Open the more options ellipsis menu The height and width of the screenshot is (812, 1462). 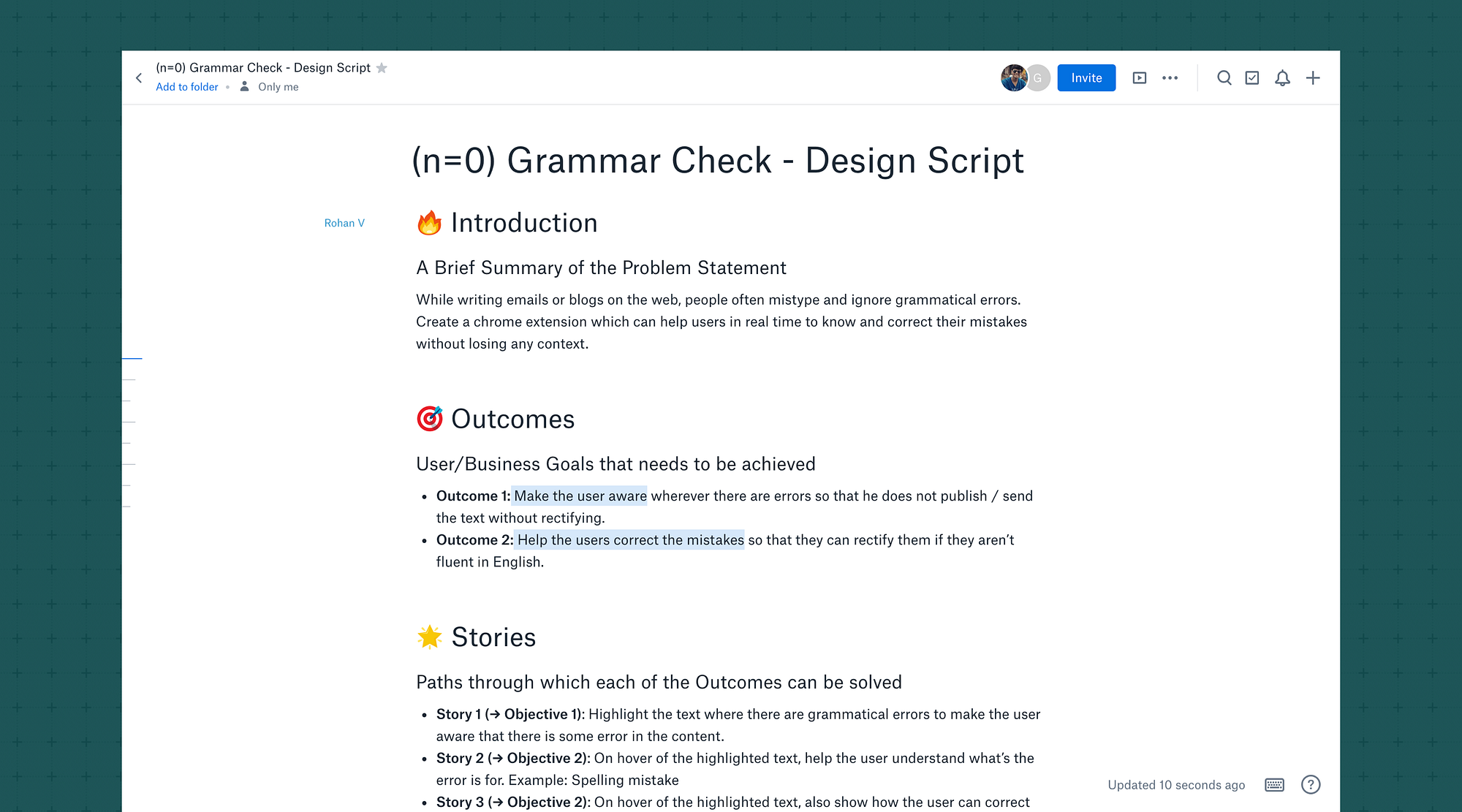click(x=1170, y=77)
